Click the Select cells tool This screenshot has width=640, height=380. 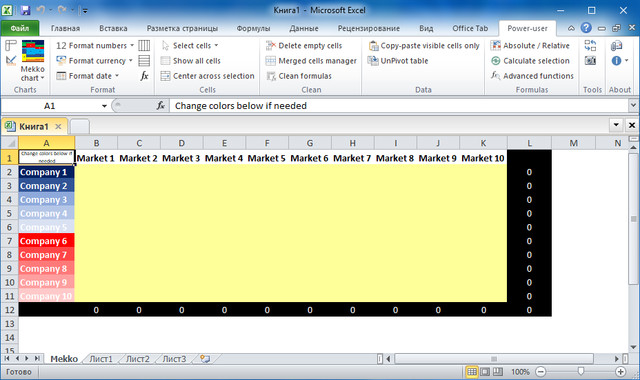click(x=190, y=45)
